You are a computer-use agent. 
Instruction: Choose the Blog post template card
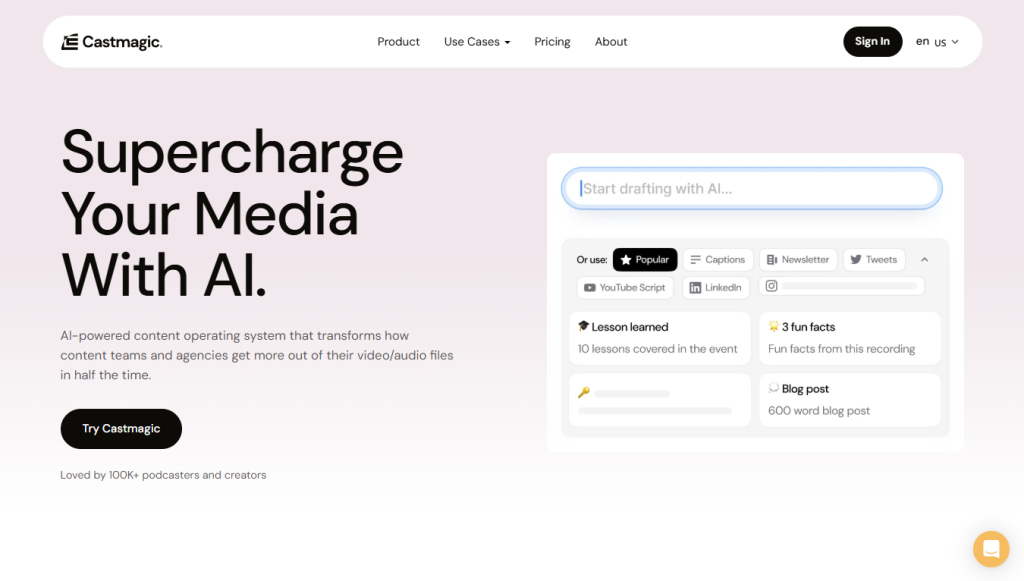pyautogui.click(x=850, y=400)
